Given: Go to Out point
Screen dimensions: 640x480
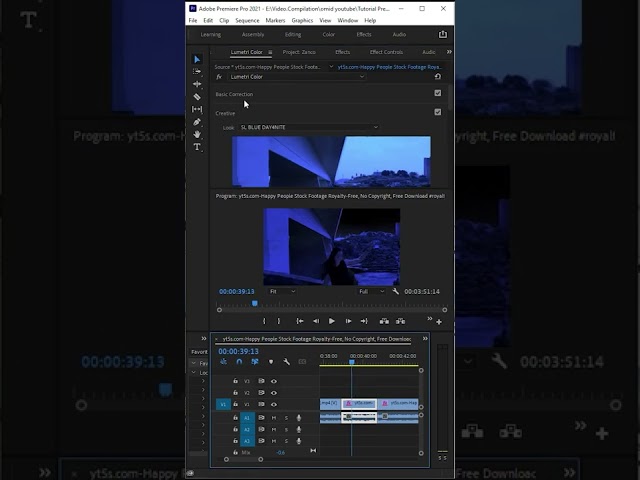Looking at the screenshot, I should coord(364,321).
